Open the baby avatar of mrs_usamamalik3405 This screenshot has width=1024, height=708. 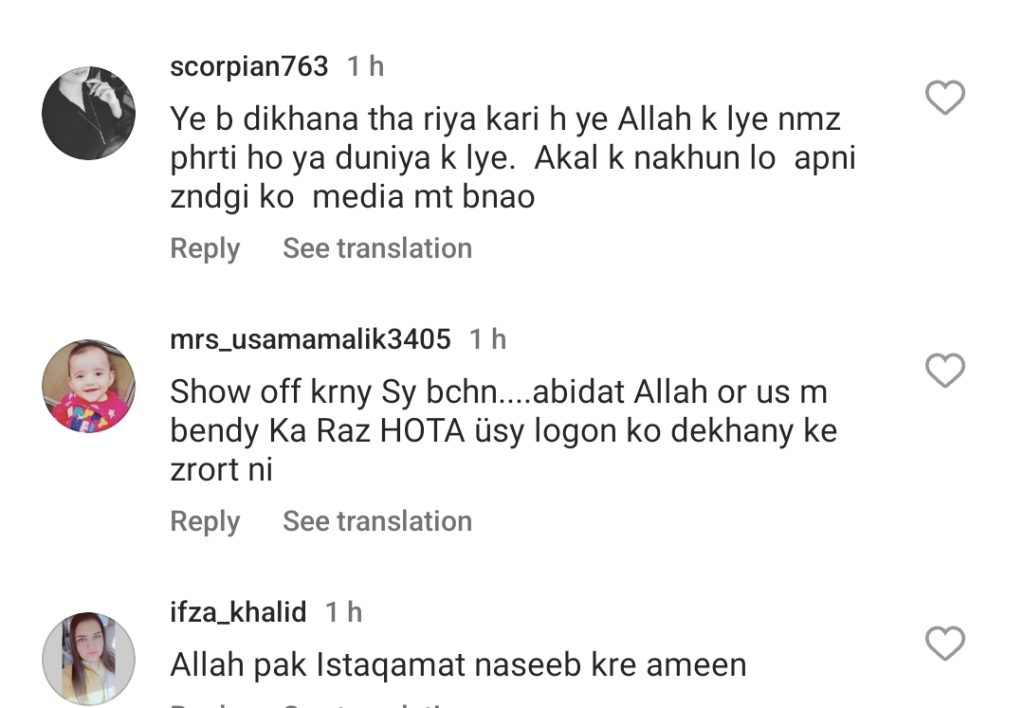(89, 386)
